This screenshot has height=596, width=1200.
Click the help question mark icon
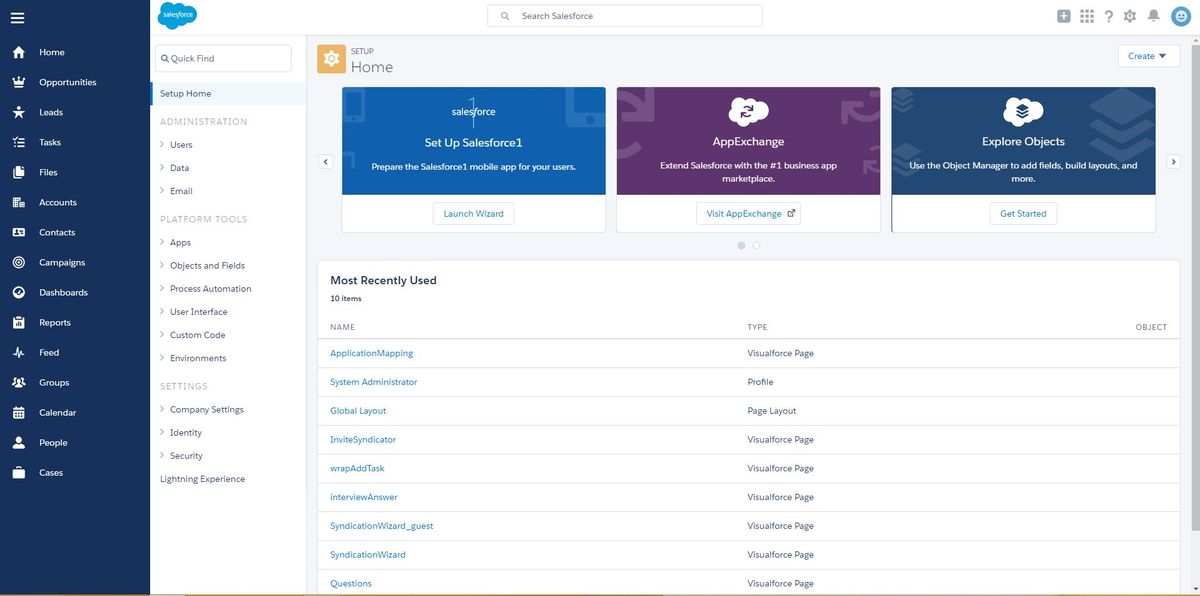pos(1109,16)
